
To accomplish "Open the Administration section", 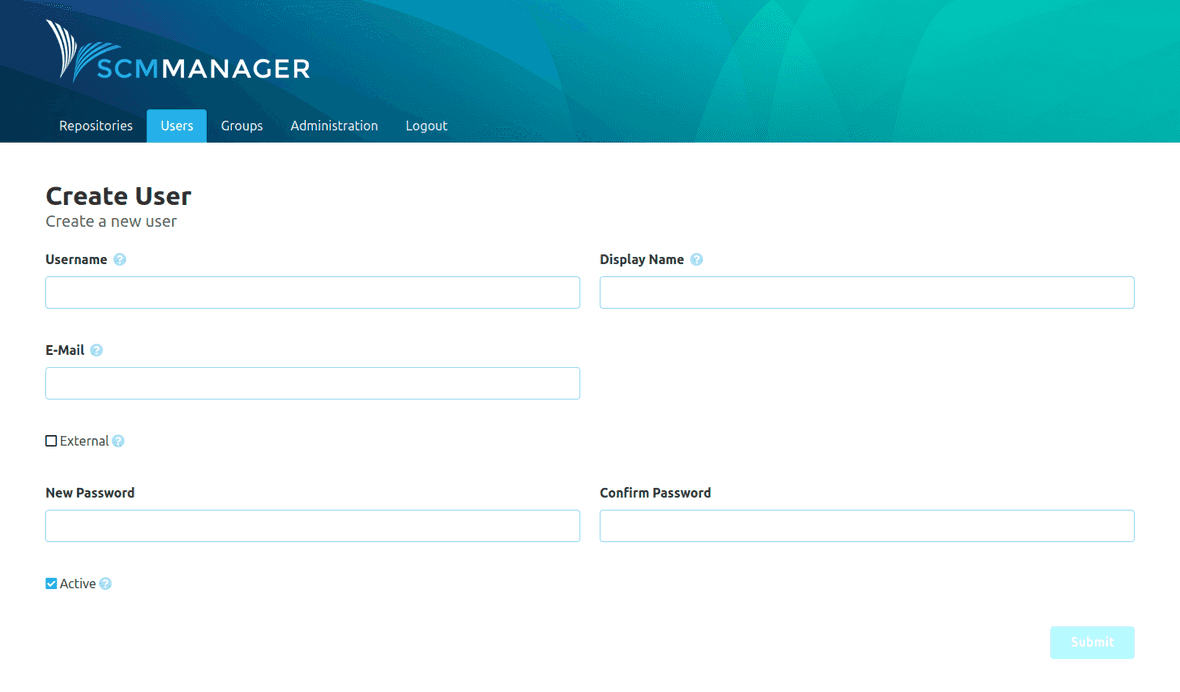I will tap(334, 125).
